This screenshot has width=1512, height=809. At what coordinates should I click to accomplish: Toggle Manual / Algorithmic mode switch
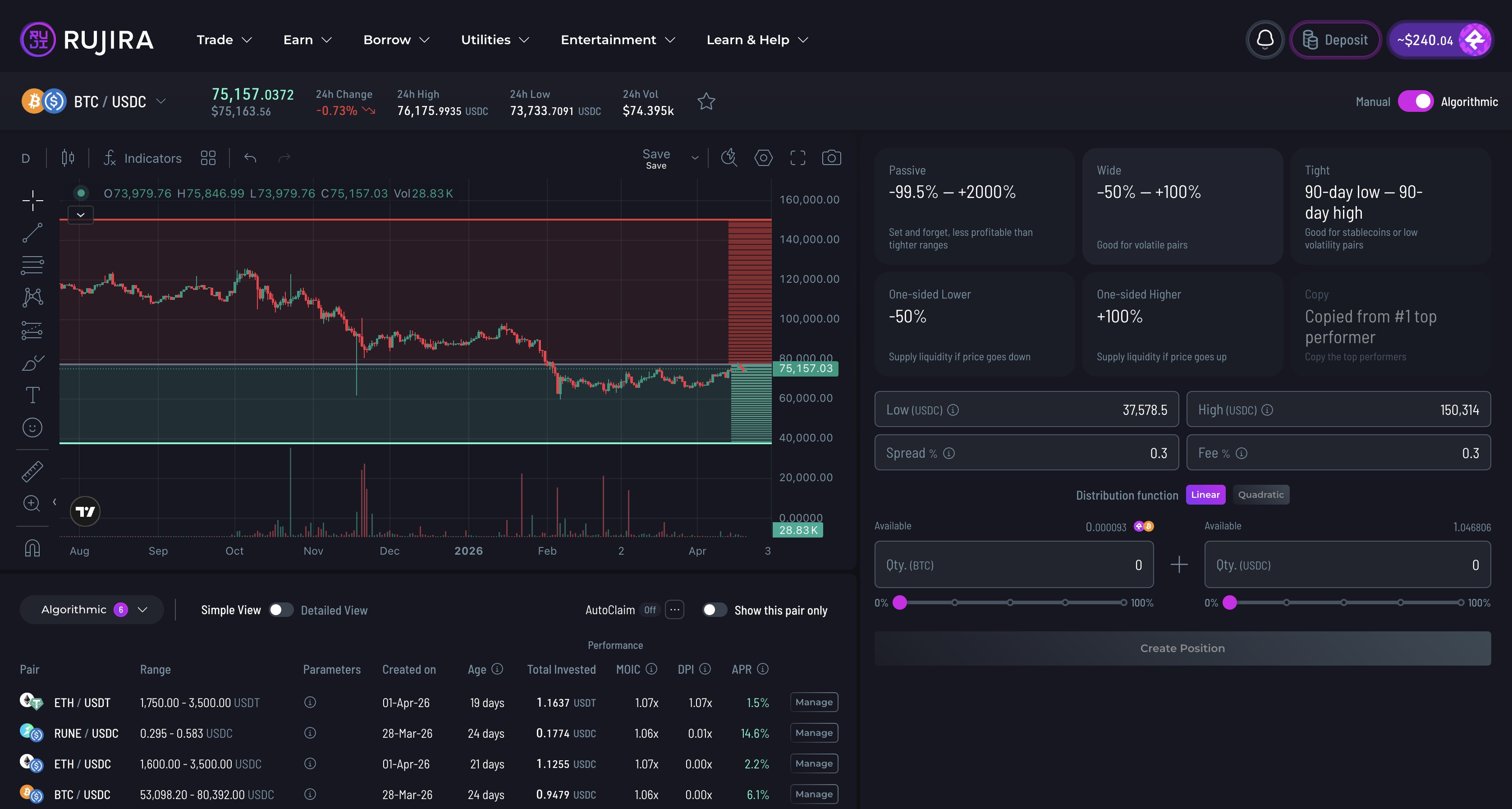[x=1416, y=101]
